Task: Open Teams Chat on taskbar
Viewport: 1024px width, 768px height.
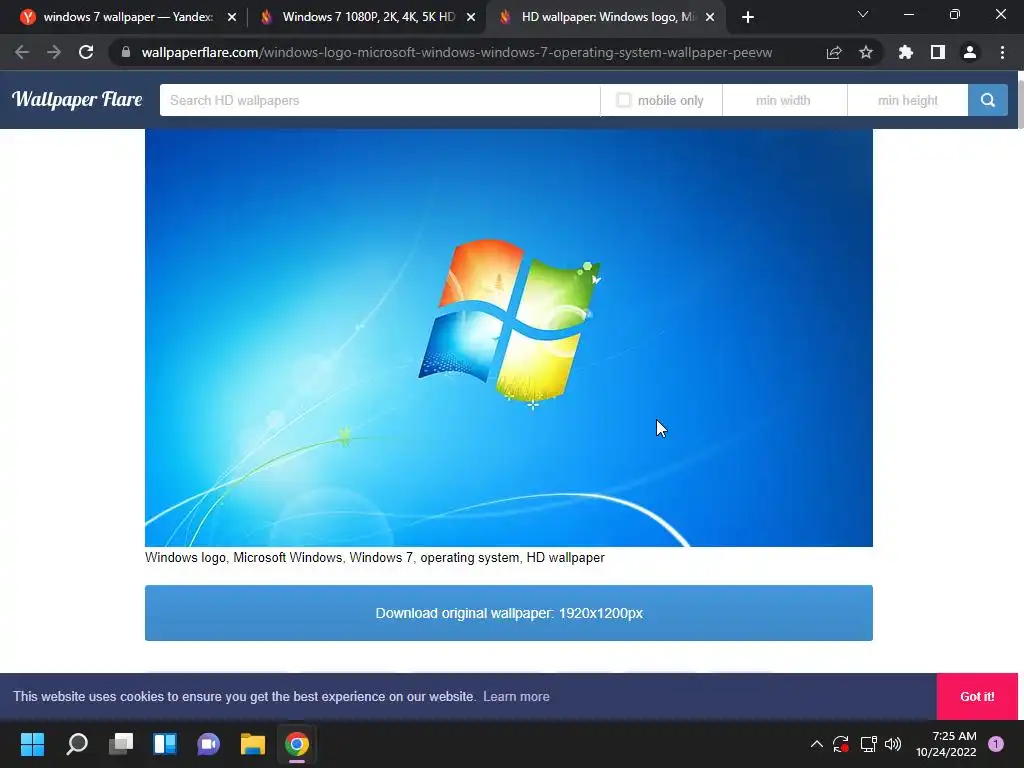Action: [x=208, y=744]
